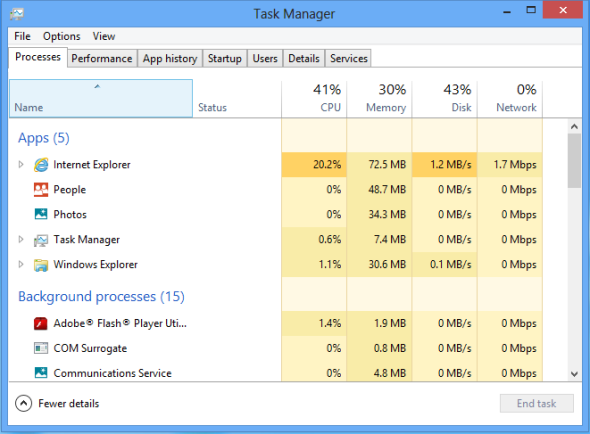
Task: Click the vertical scrollbar thumb
Action: point(574,161)
